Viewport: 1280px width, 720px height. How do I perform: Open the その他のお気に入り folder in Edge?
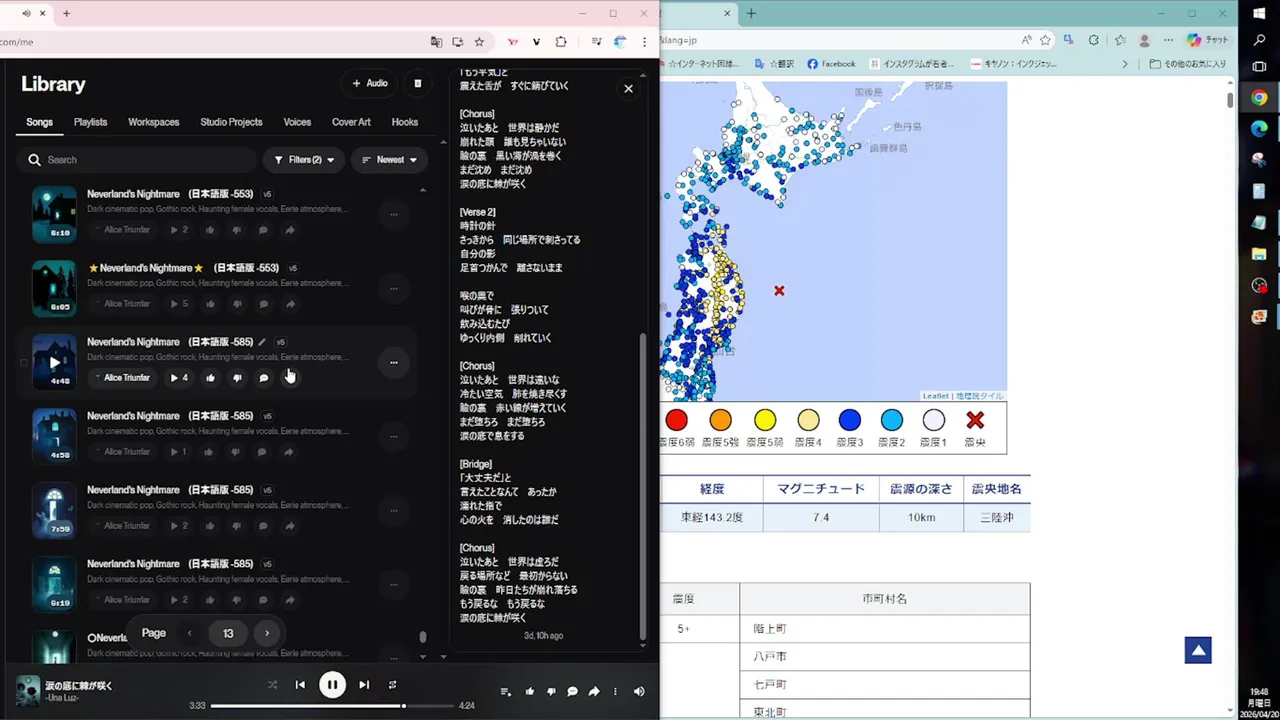tap(1188, 64)
